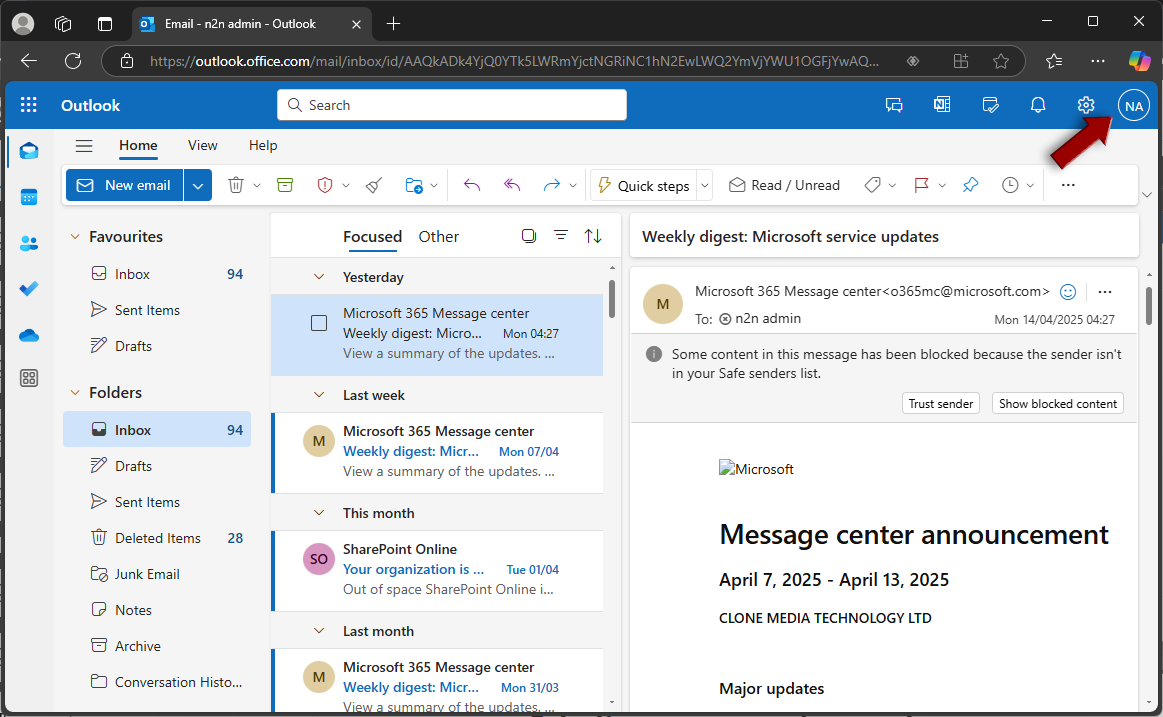
Task: Toggle Read / Unread on the selected message
Action: (785, 185)
